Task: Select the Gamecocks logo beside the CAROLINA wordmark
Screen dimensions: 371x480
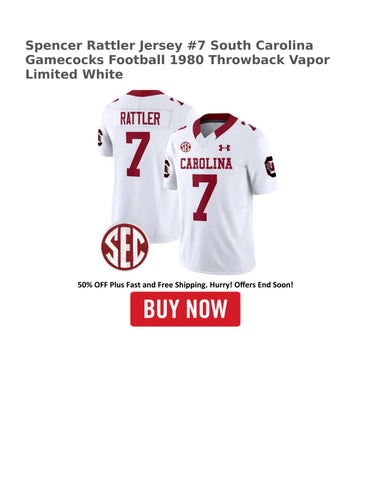Action: tap(167, 169)
